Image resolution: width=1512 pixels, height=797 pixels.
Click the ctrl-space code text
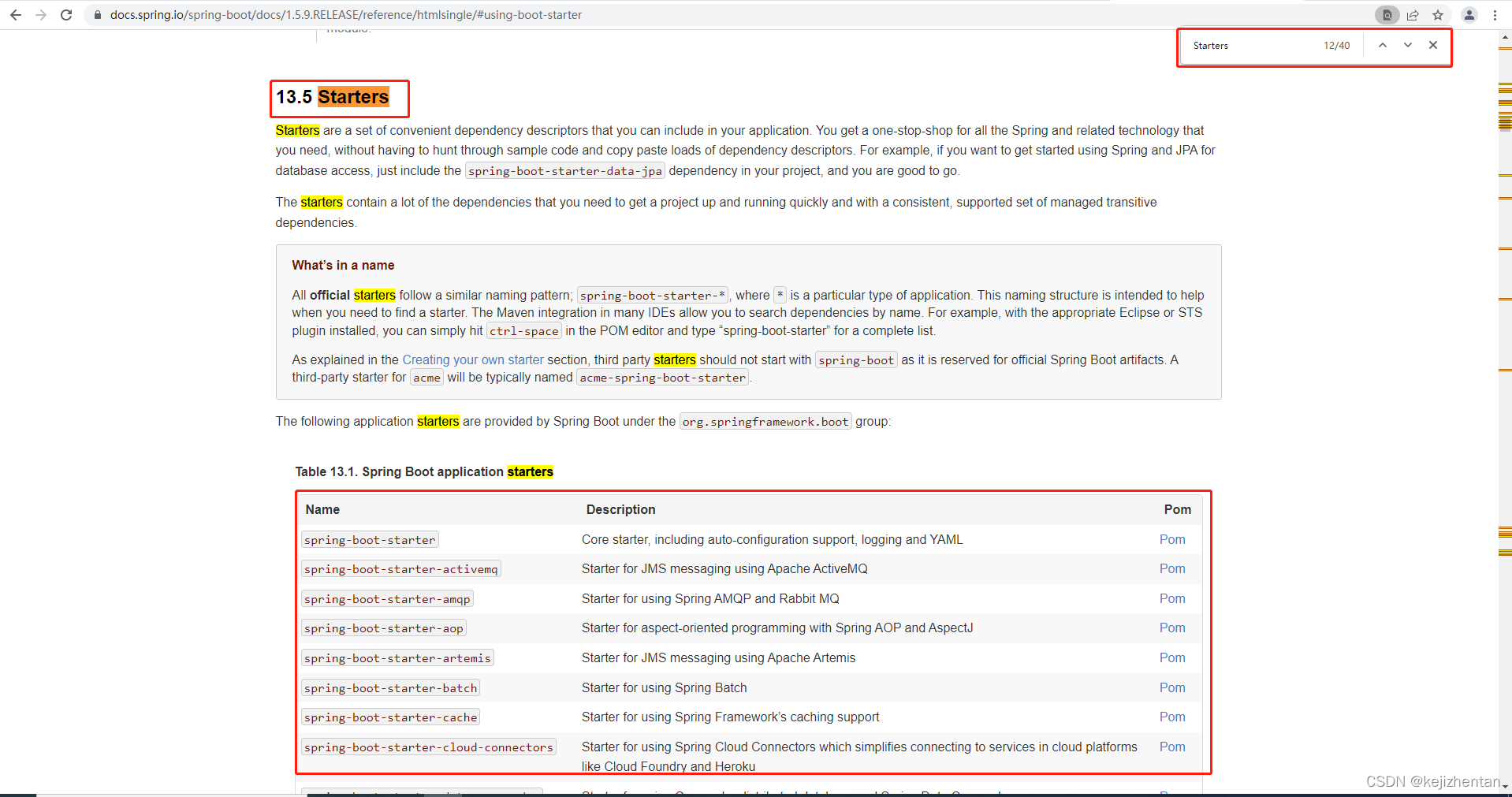coord(524,331)
